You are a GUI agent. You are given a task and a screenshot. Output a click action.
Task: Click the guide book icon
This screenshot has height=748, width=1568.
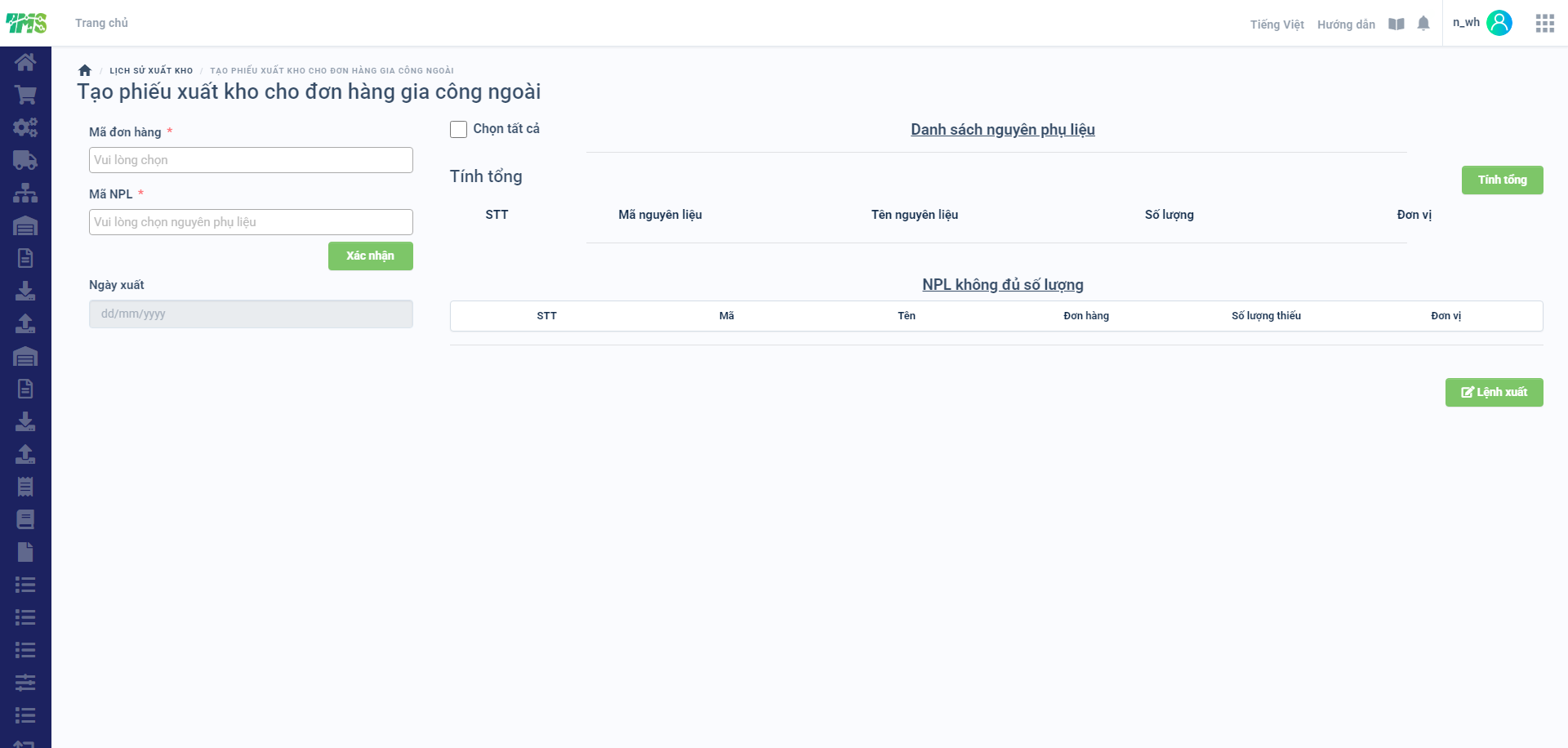1396,24
